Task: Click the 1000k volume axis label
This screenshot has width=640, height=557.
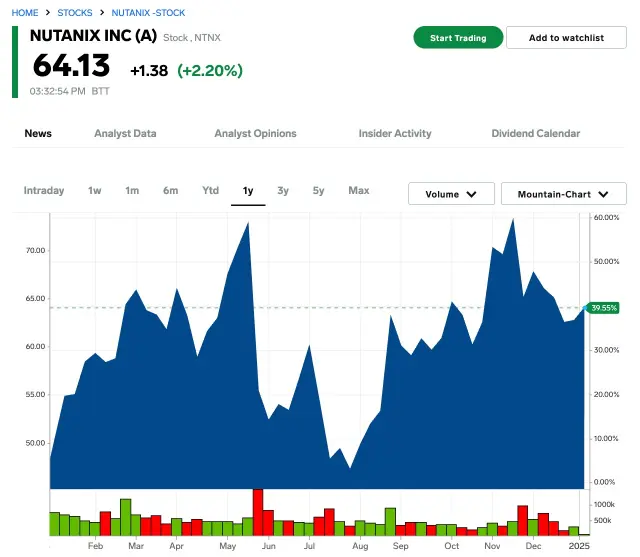Action: point(604,505)
